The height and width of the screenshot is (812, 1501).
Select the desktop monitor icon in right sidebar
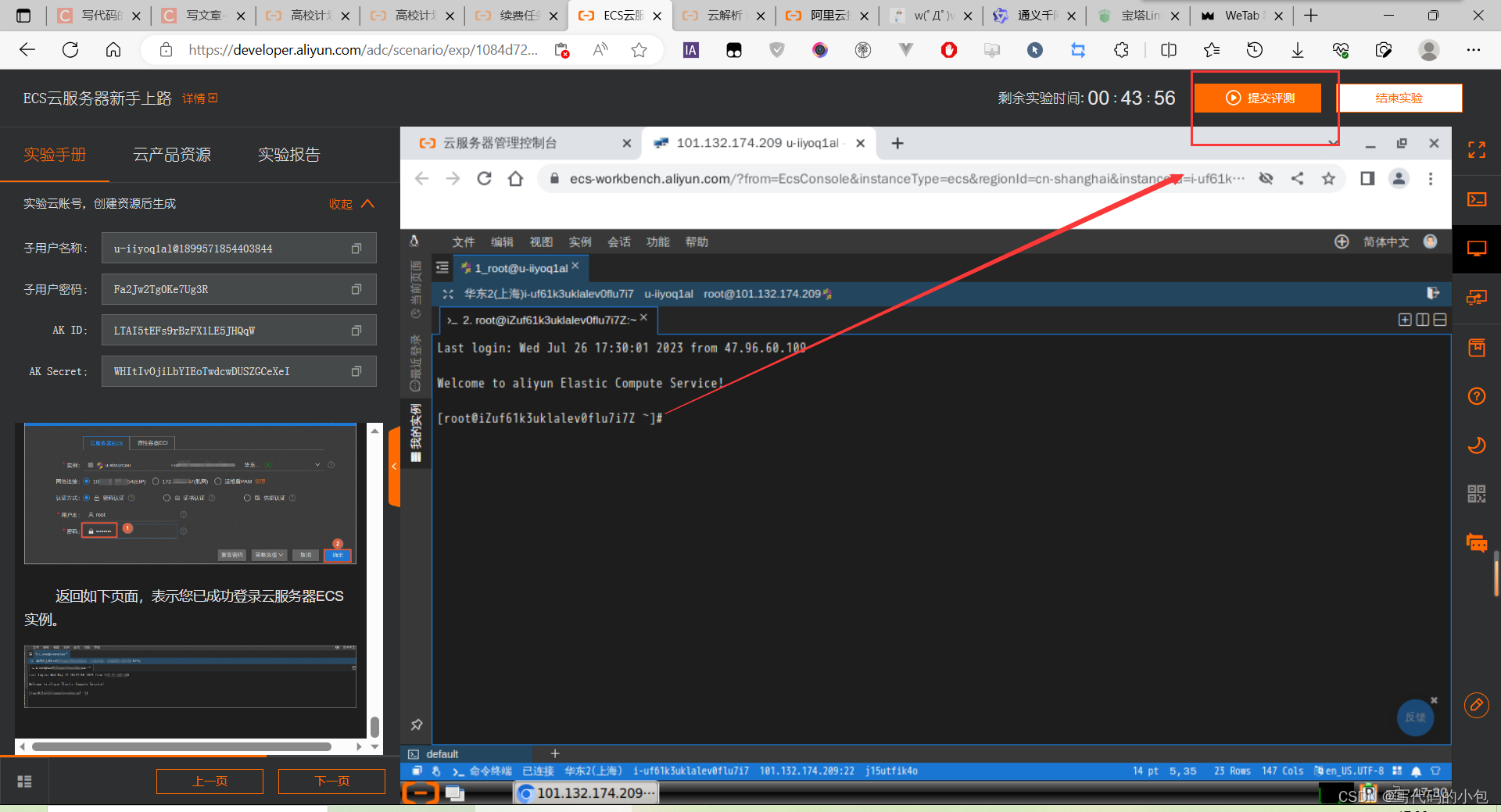tap(1476, 249)
